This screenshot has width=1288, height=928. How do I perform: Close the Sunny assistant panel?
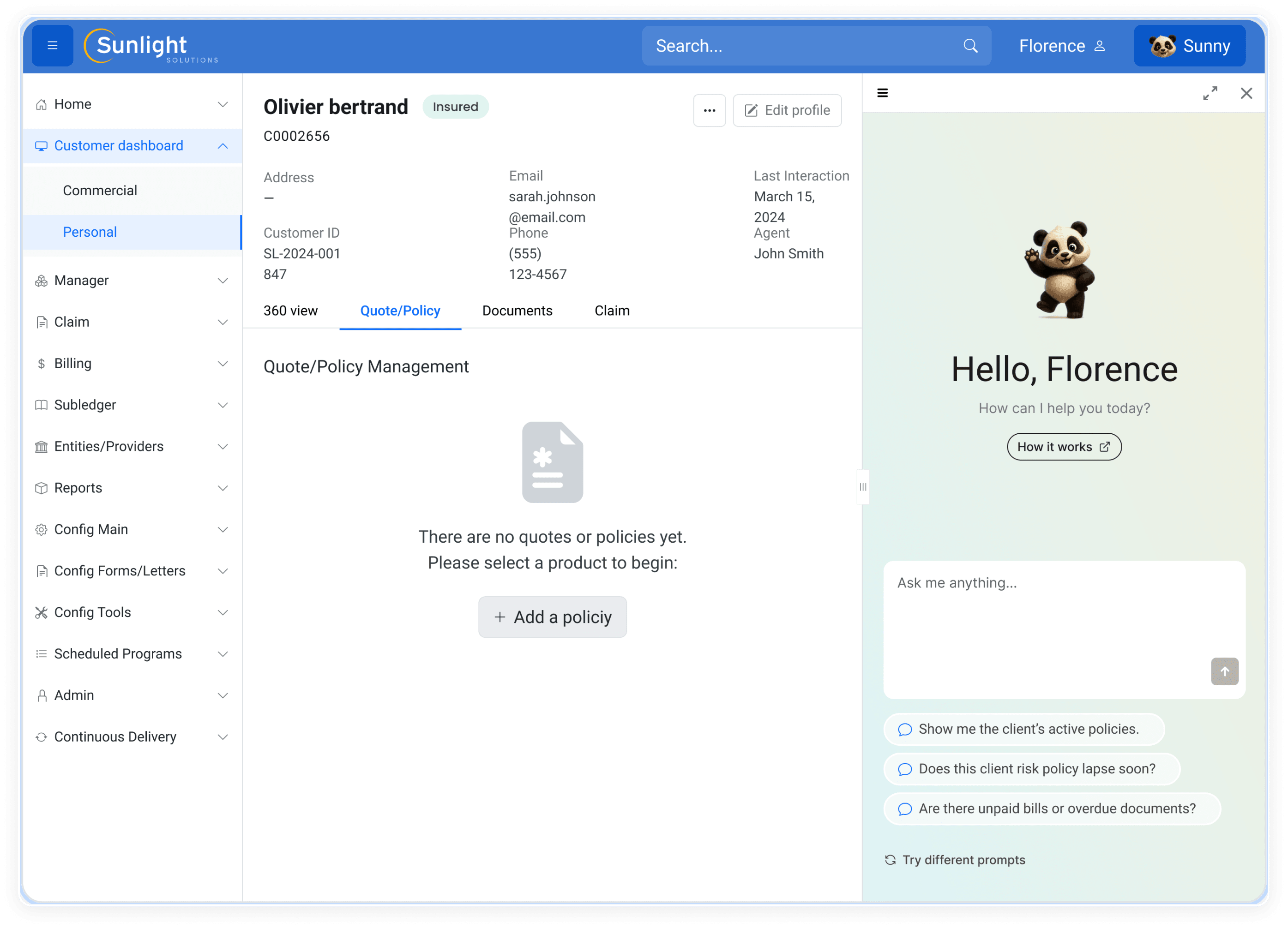(1246, 93)
